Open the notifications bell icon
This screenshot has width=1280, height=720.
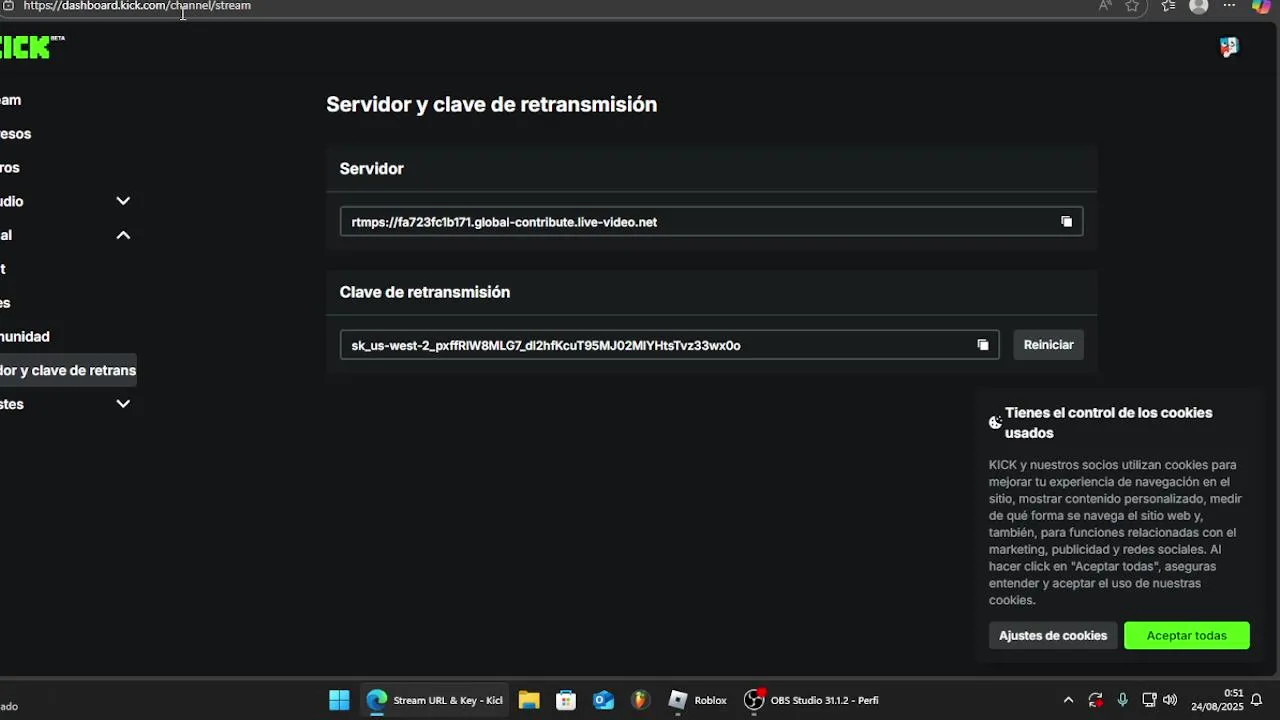1257,700
